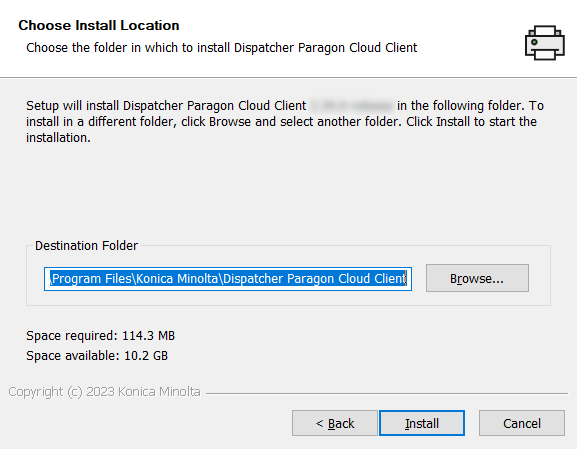577x449 pixels.
Task: Click the 'Space available: 10.2 GB' text
Action: pyautogui.click(x=97, y=356)
